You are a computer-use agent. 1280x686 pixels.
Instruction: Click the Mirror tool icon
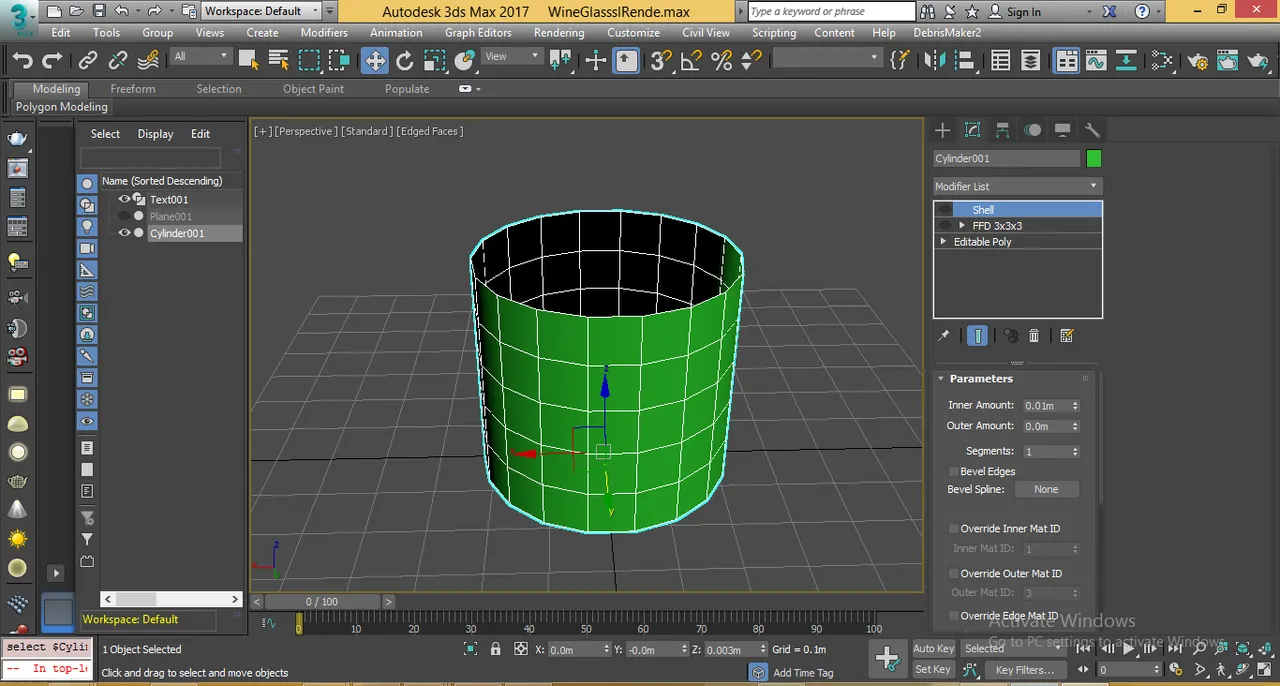point(935,61)
